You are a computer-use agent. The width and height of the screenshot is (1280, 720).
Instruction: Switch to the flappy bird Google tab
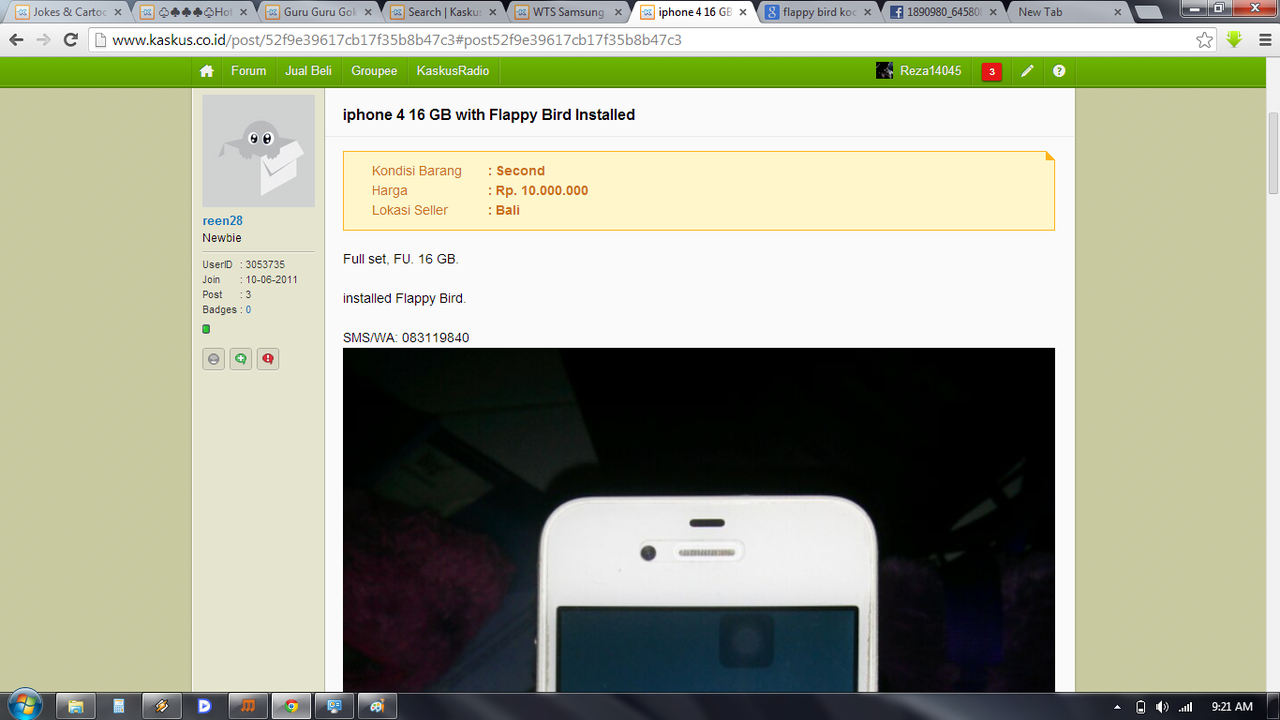point(818,12)
